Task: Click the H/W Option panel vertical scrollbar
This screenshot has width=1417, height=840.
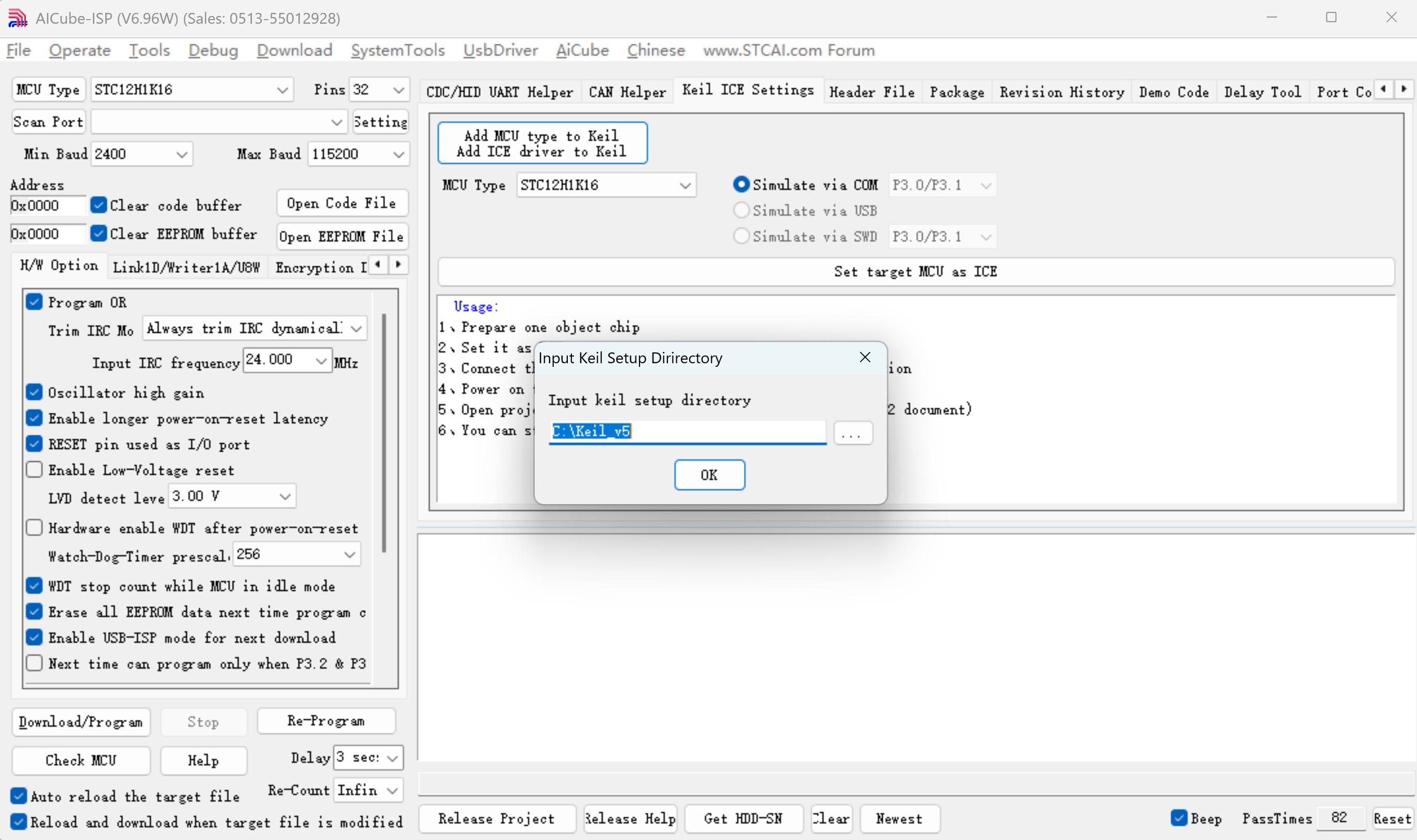Action: [x=385, y=433]
